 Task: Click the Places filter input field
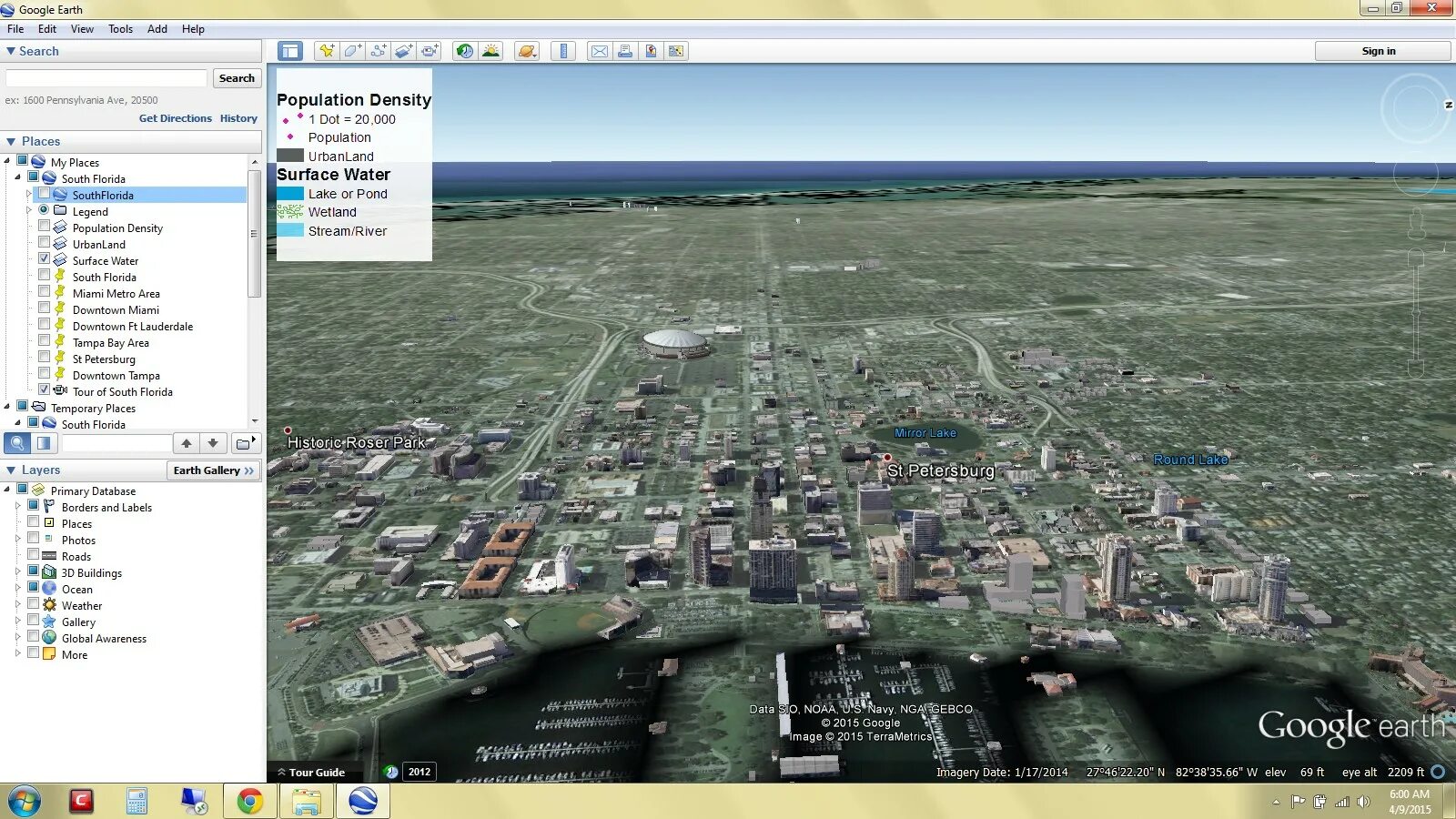tap(116, 443)
